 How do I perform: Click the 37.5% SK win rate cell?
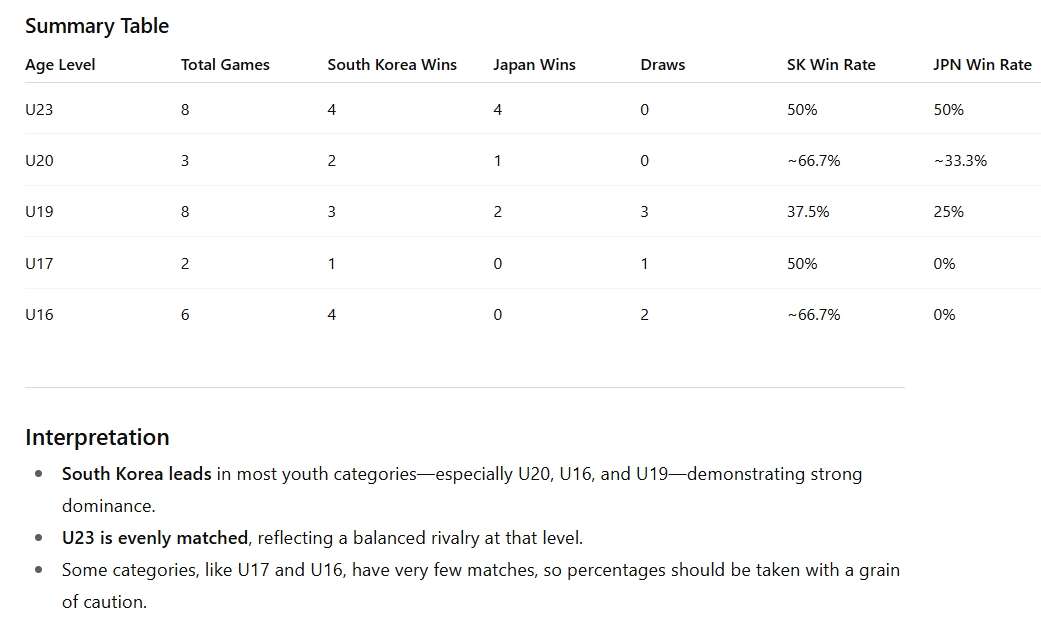(808, 212)
